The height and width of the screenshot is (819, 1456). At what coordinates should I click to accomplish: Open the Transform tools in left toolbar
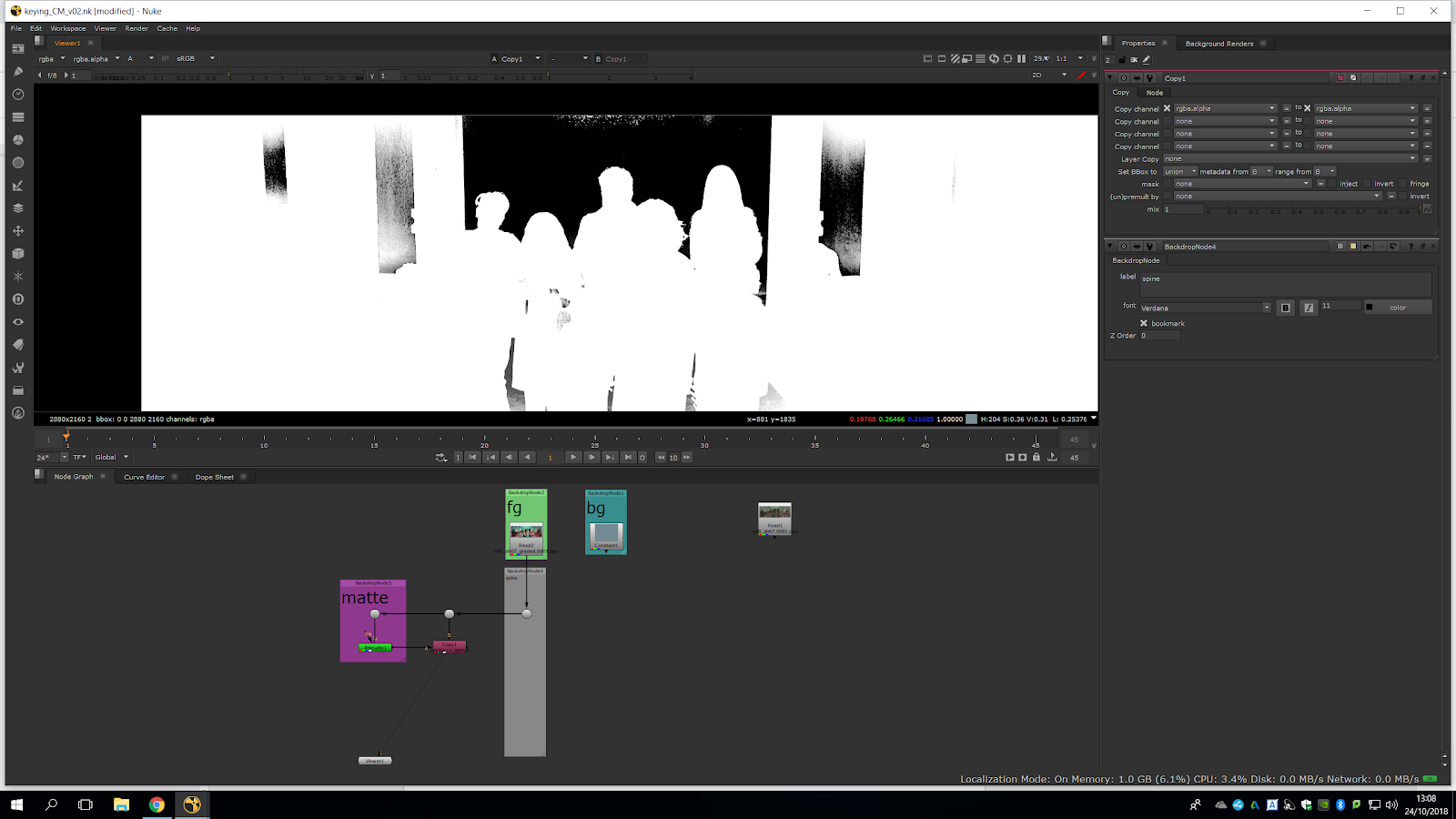click(x=17, y=231)
